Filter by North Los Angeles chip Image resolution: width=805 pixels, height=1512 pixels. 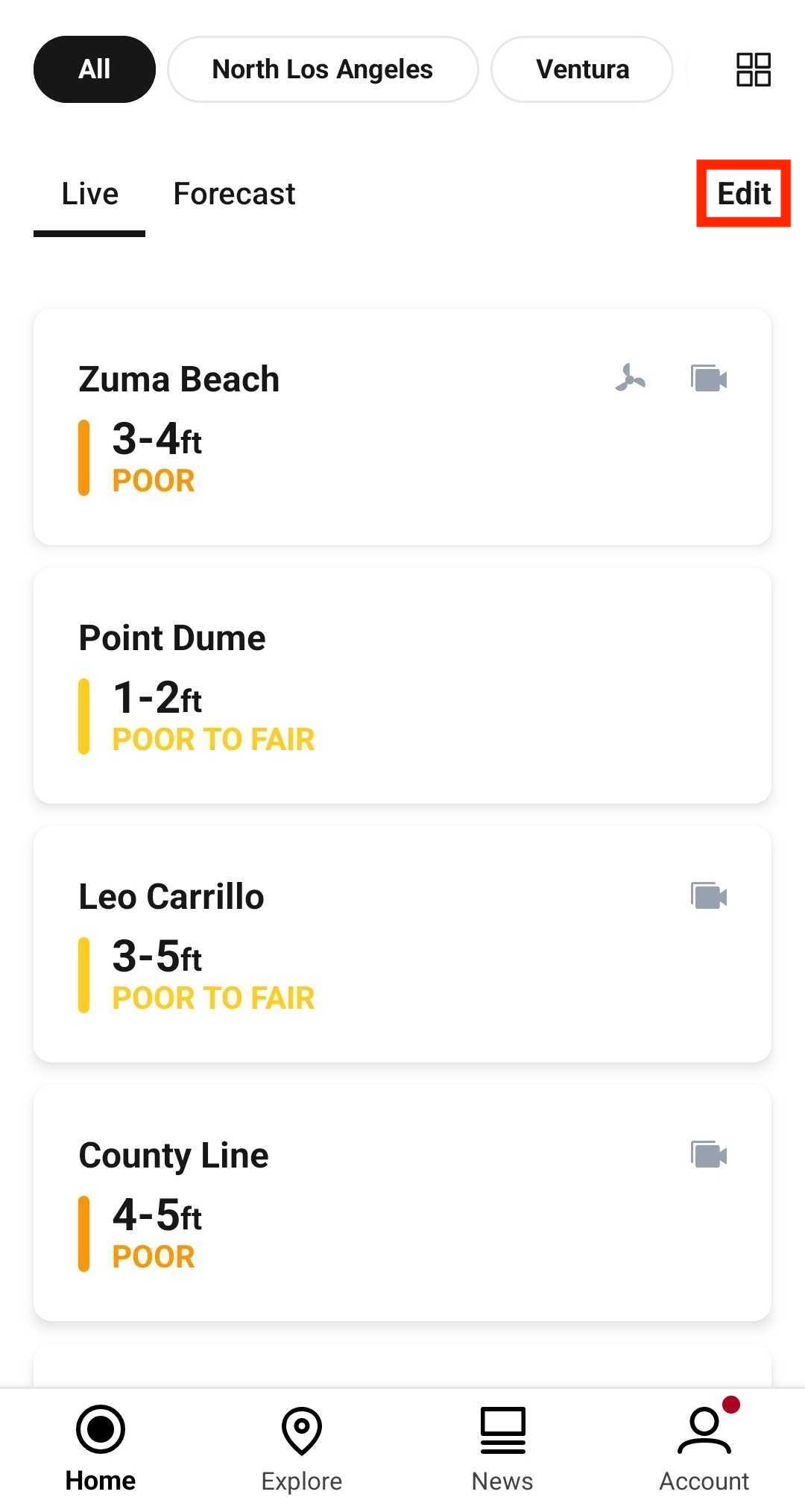pyautogui.click(x=323, y=69)
